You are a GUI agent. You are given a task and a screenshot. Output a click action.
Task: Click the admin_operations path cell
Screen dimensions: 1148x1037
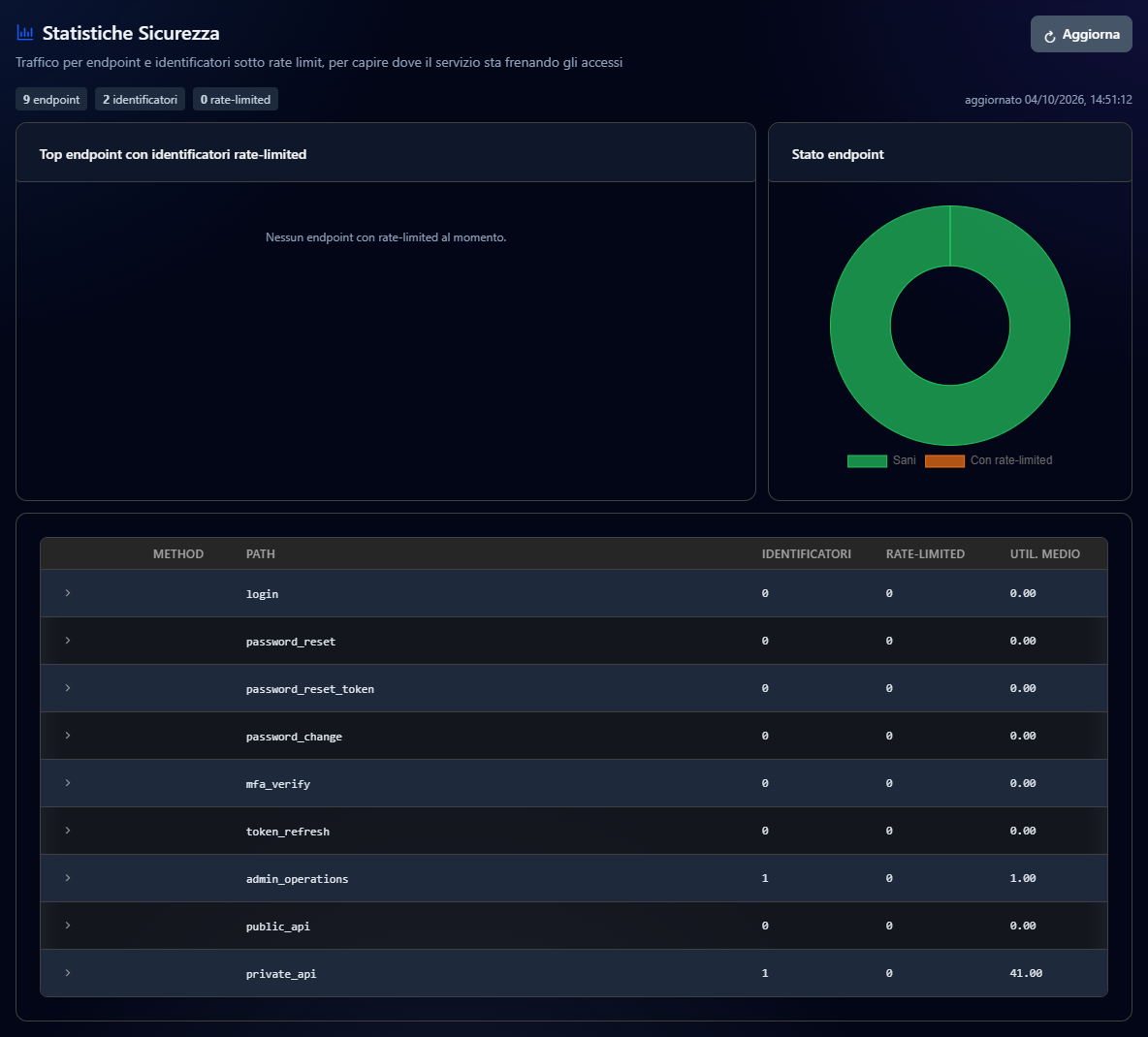pos(298,879)
